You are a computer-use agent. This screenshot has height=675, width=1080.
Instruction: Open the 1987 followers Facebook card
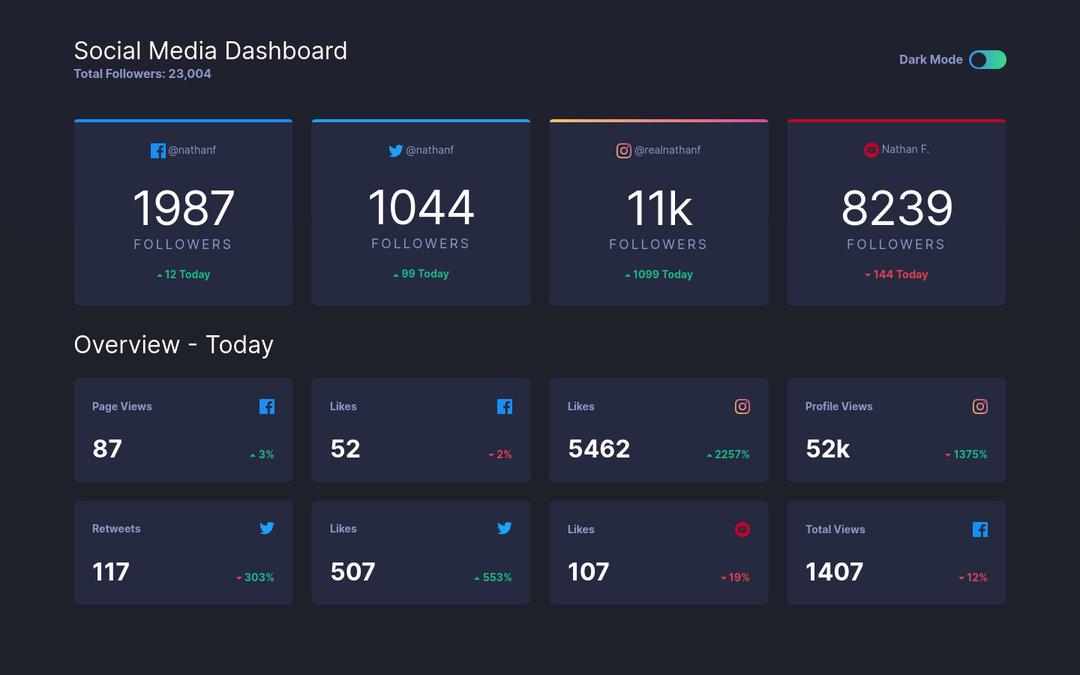click(x=183, y=212)
